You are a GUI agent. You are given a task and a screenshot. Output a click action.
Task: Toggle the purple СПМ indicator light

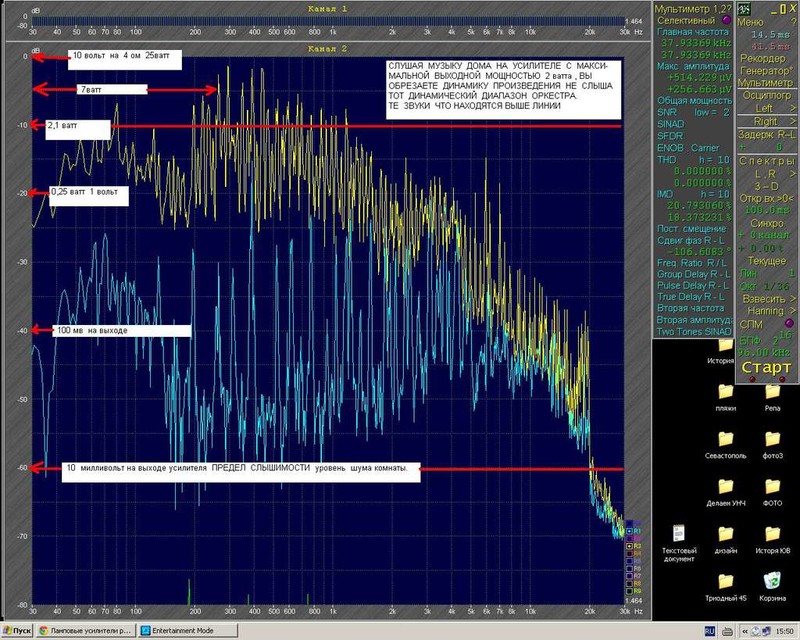[x=789, y=324]
